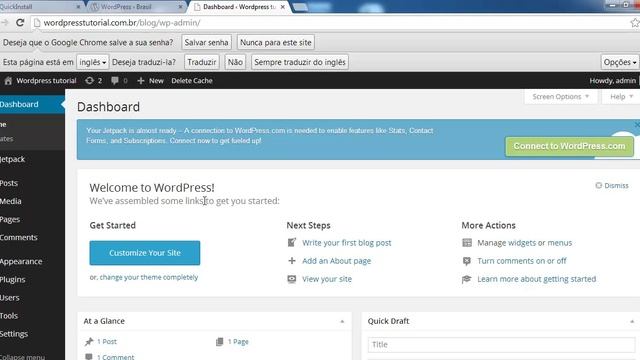Screen dimensions: 640x360
Task: Open the comments bubble icon in admin bar
Action: tap(115, 81)
